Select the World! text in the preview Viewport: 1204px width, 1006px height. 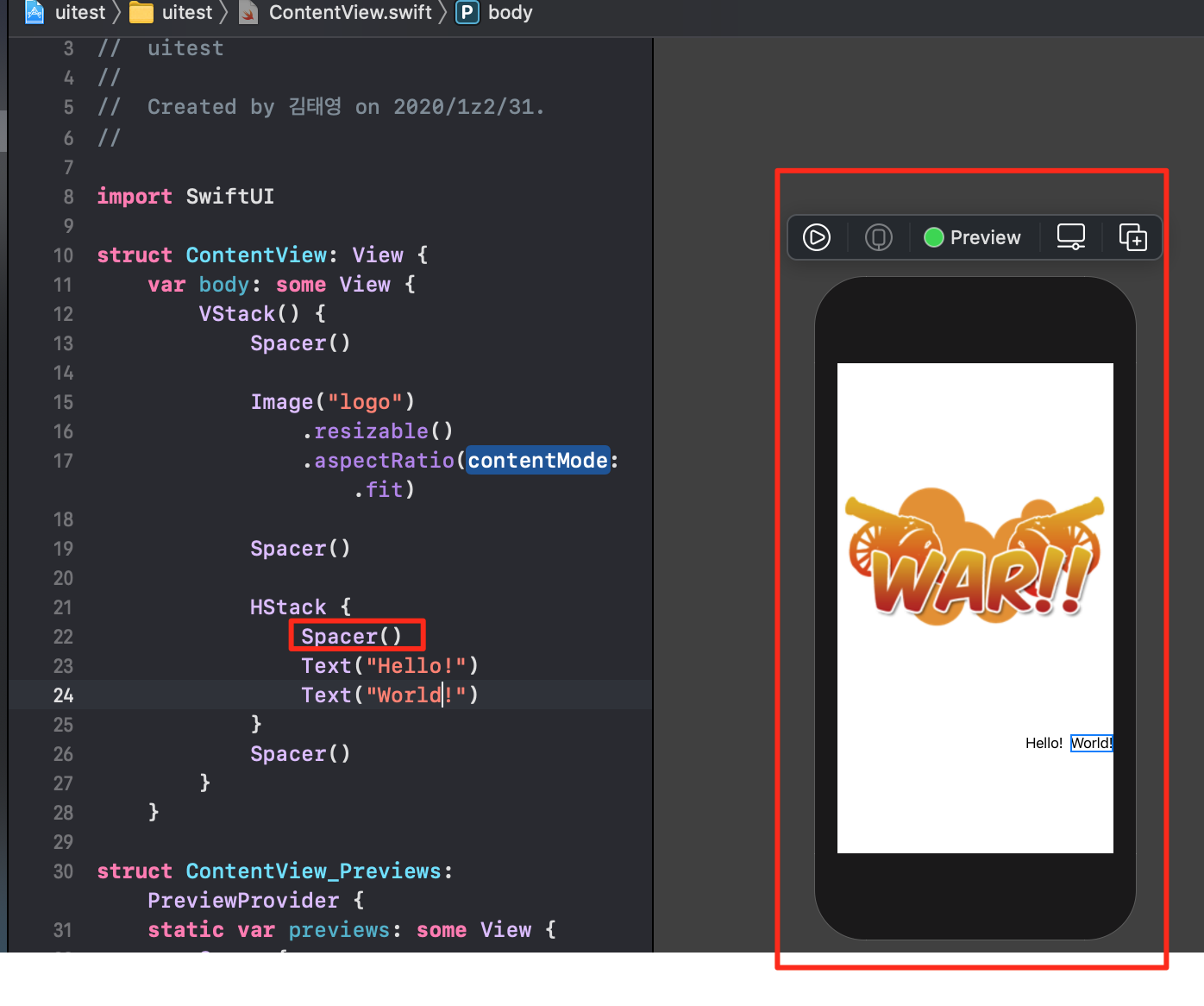coord(1092,743)
